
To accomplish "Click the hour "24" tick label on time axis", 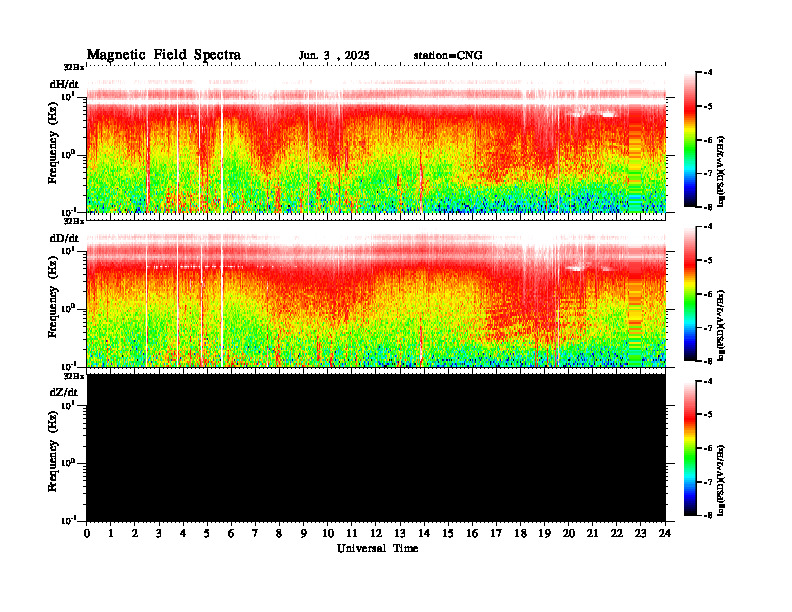I will [x=665, y=533].
